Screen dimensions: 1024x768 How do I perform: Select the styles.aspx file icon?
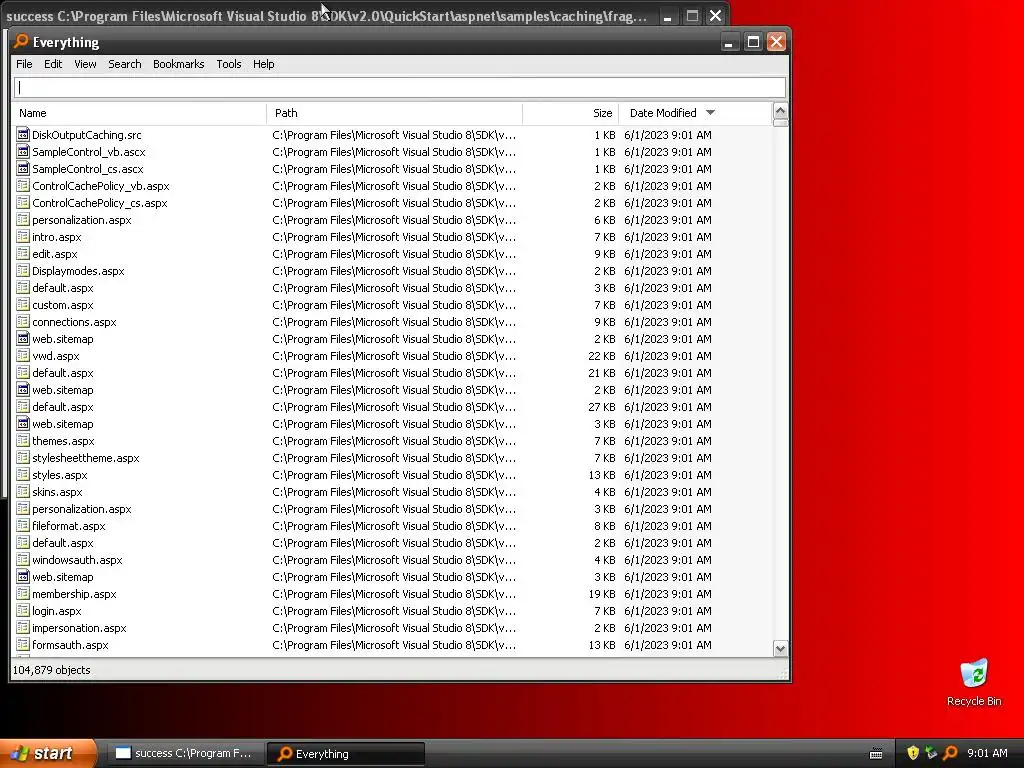23,475
